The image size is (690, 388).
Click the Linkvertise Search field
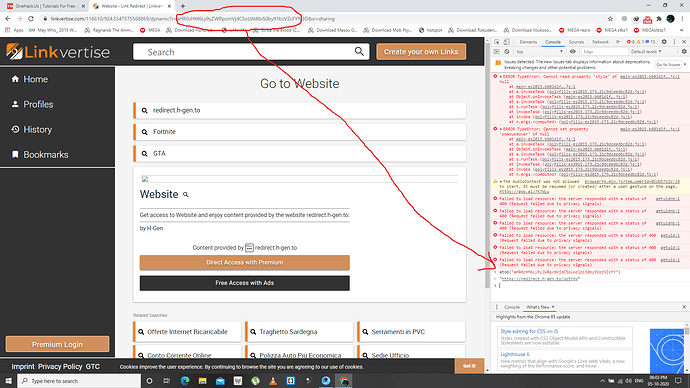pos(251,51)
